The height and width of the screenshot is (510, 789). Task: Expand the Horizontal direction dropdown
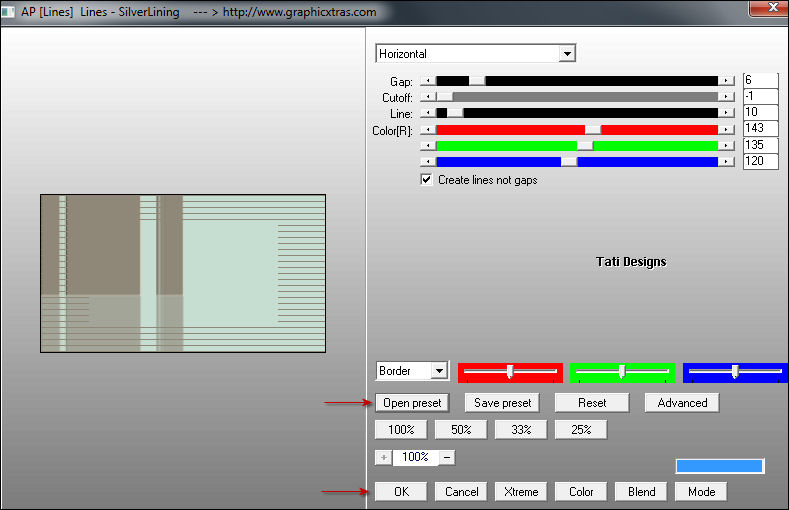point(567,54)
